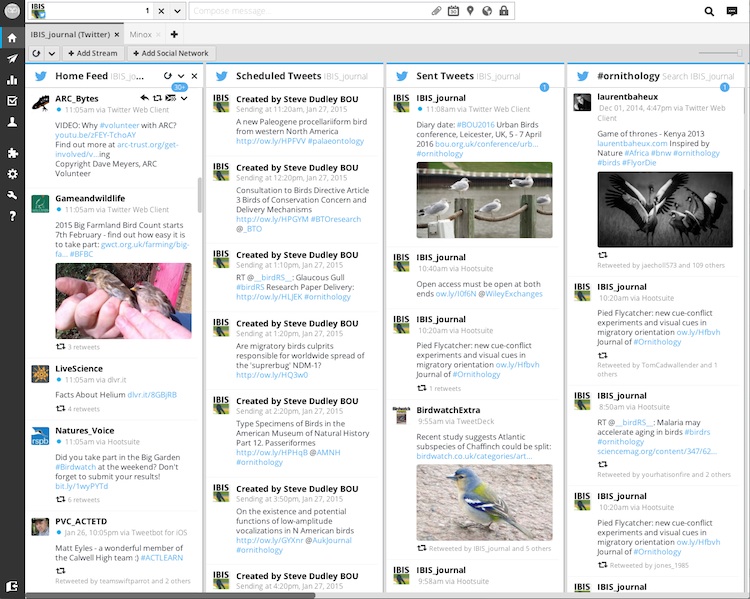Click the Natures_Voice username
The height and width of the screenshot is (599, 750).
[x=85, y=431]
